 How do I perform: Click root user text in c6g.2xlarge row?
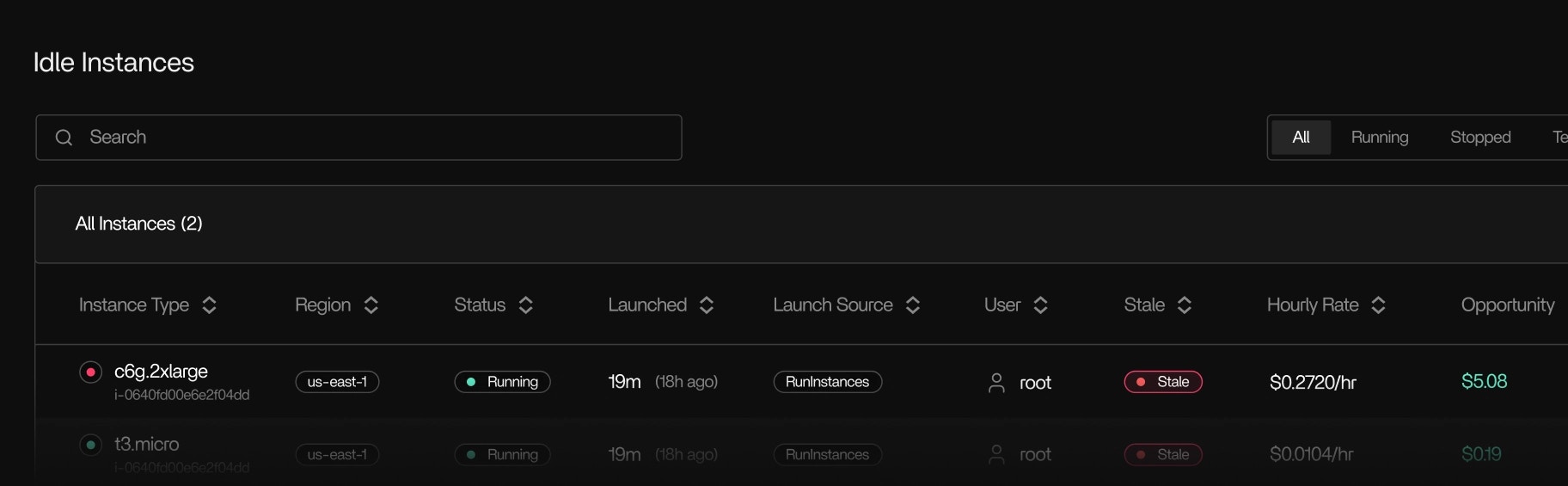(1035, 383)
